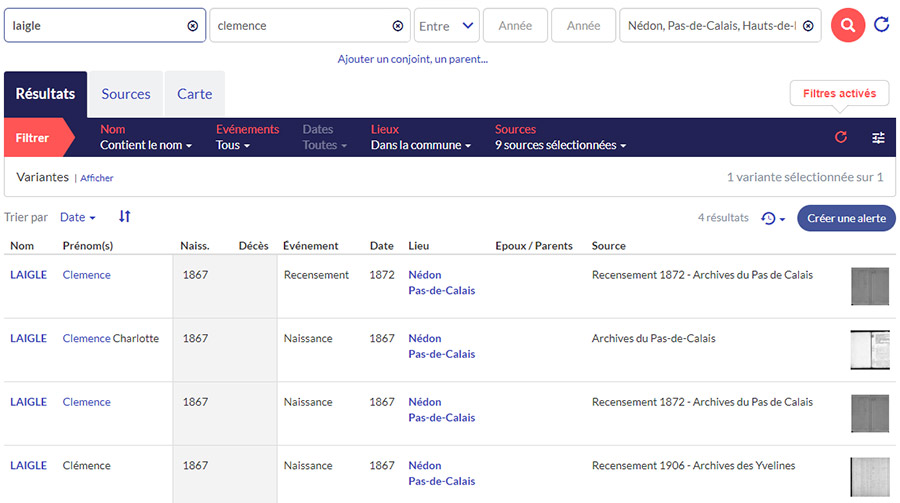Click the first 'Année' input field
The width and height of the screenshot is (900, 503).
[515, 26]
